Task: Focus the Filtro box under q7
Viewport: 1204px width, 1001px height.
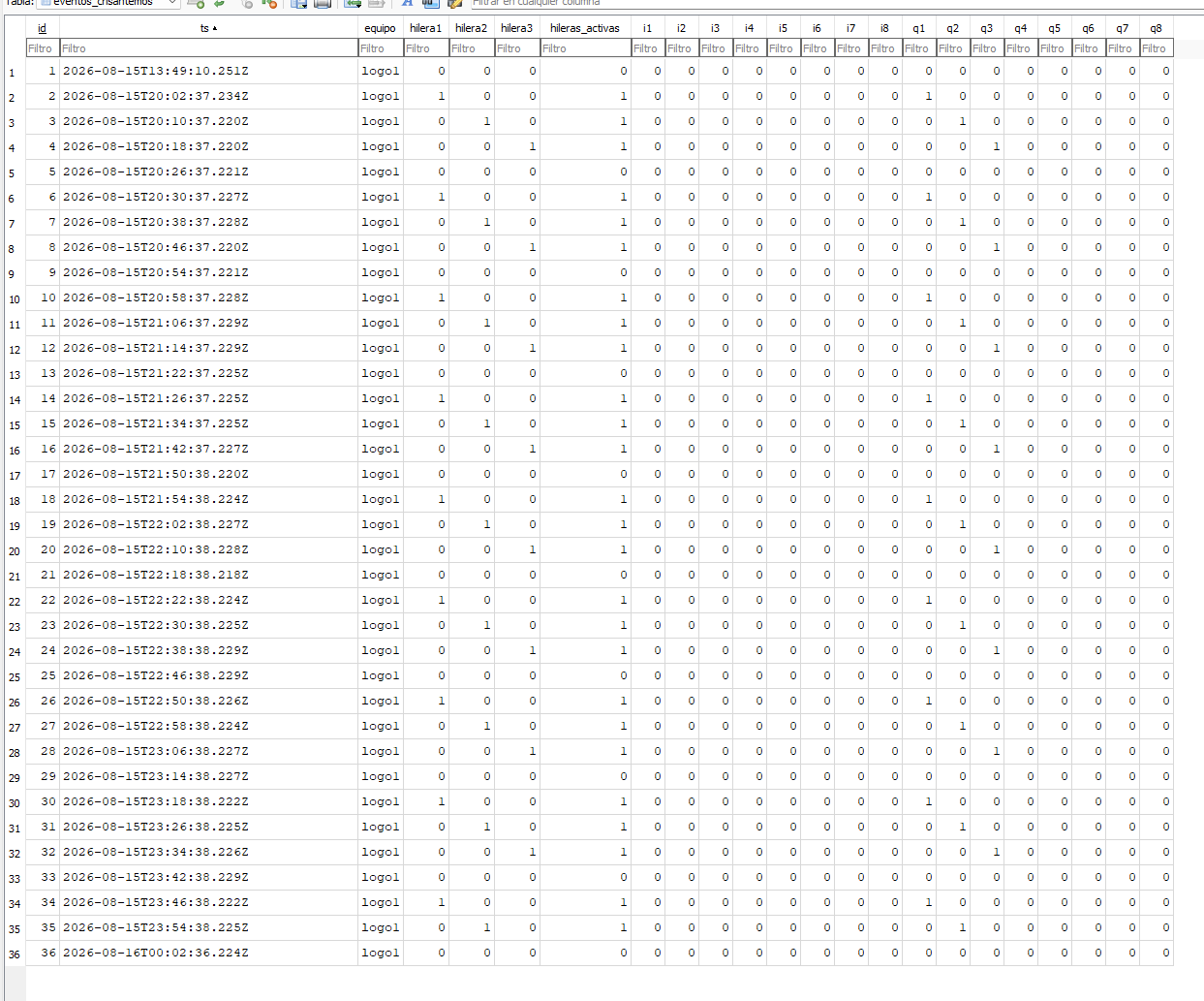Action: (x=1123, y=47)
